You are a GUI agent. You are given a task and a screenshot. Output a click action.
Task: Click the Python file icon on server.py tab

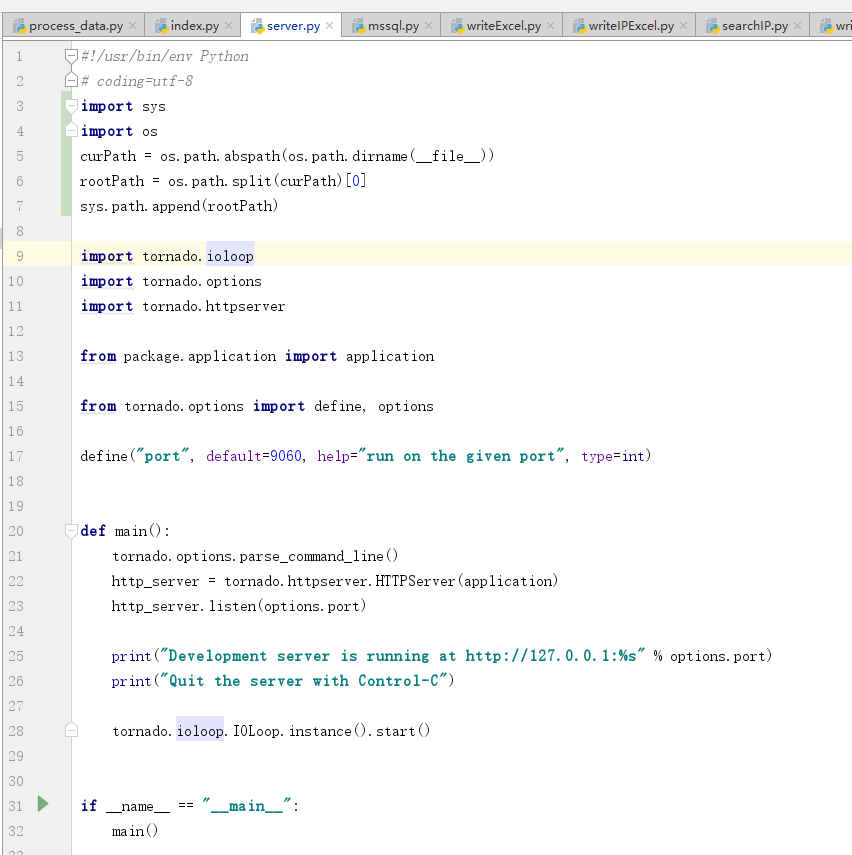[x=257, y=26]
